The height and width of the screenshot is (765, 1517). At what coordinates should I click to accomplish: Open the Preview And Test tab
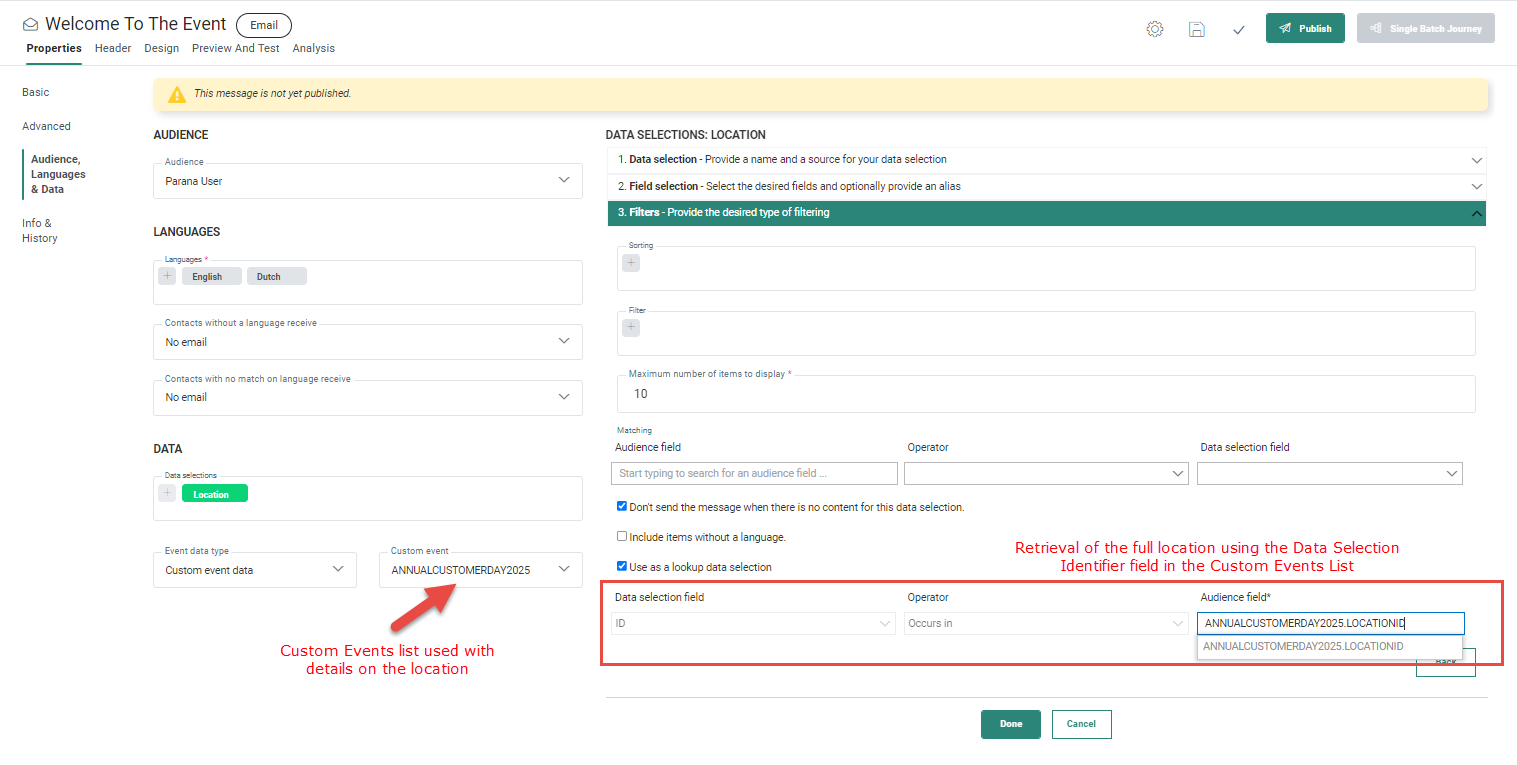pyautogui.click(x=236, y=48)
